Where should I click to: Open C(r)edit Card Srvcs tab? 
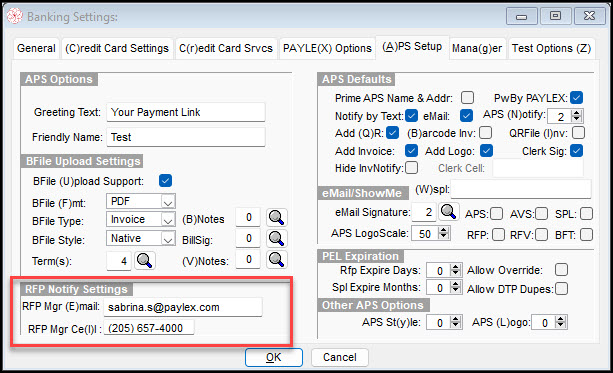[226, 48]
